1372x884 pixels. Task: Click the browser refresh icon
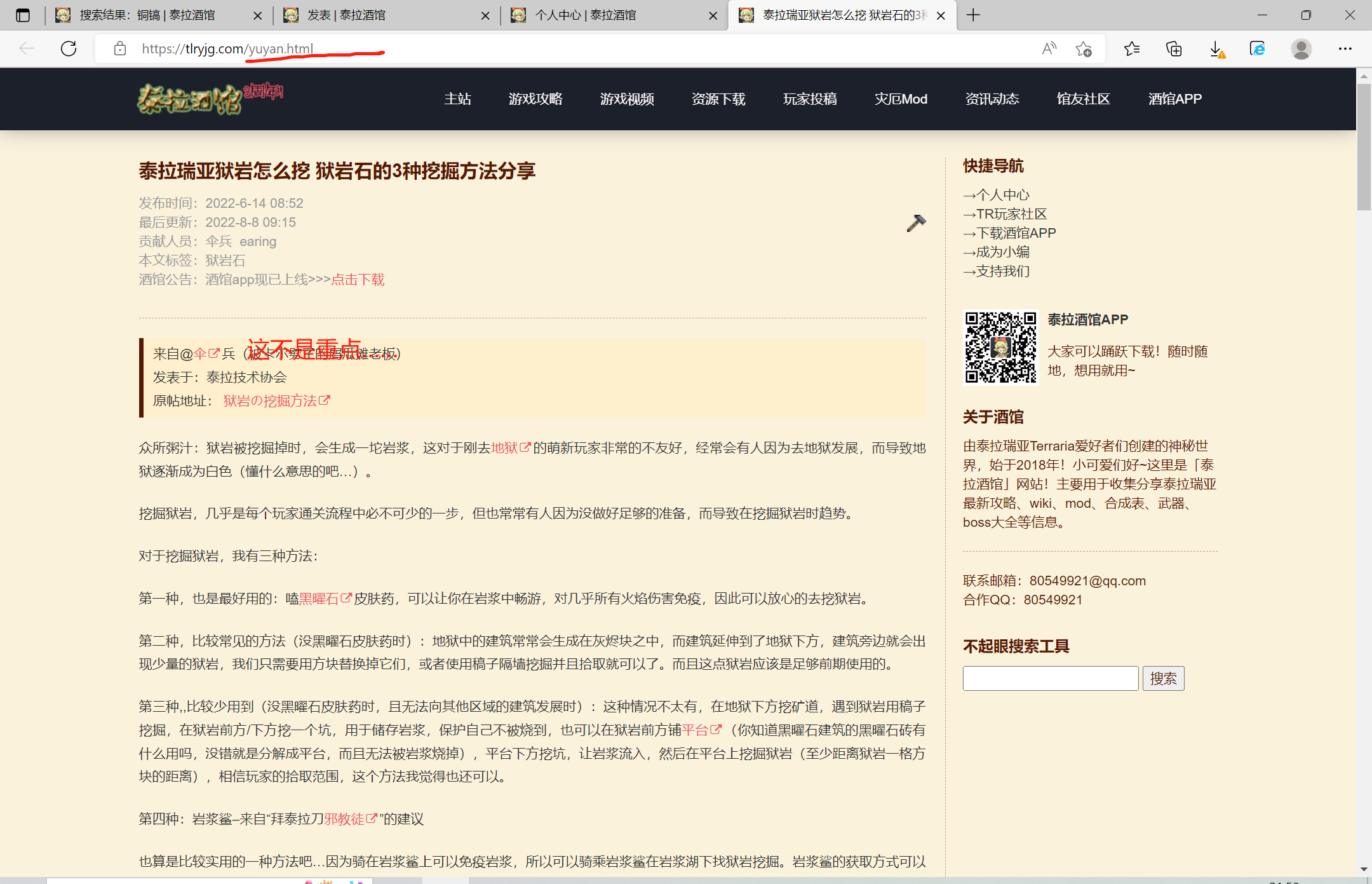pyautogui.click(x=69, y=49)
